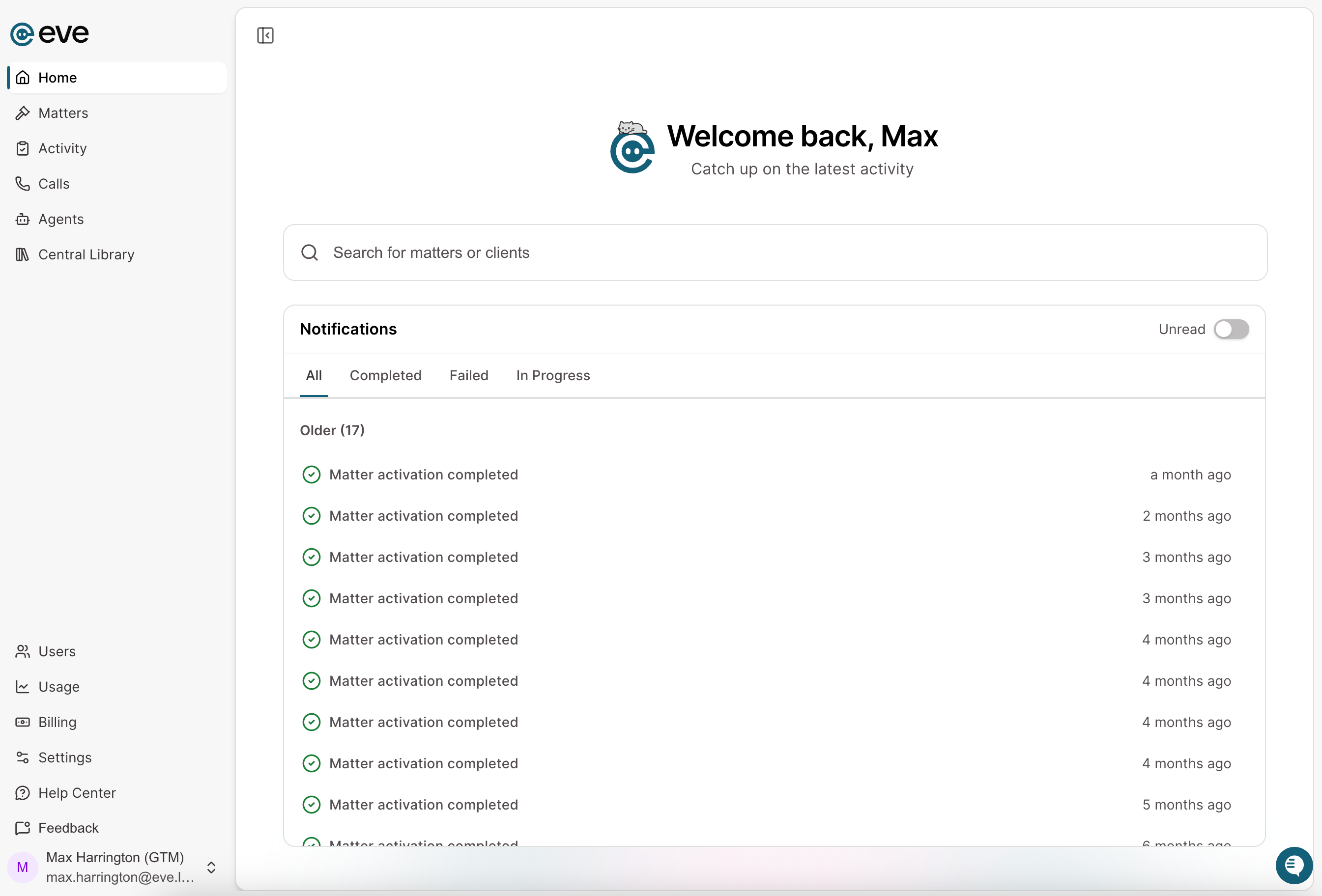
Task: Expand the account switcher chevrons
Action: point(211,867)
